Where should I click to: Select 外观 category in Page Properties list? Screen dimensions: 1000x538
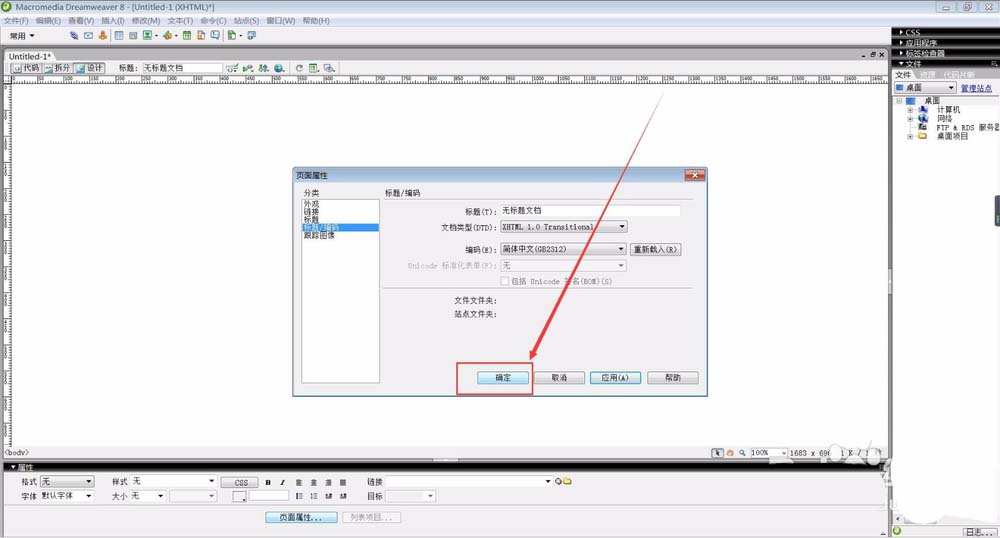tap(311, 203)
